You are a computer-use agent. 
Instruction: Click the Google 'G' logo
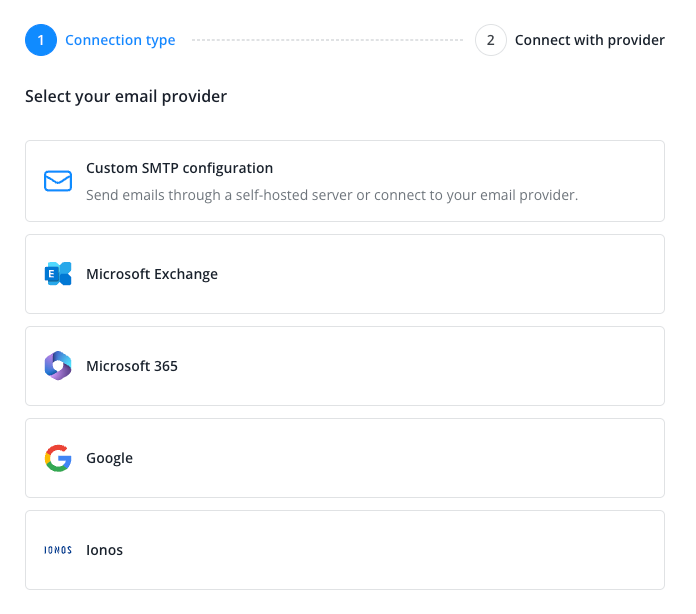(58, 458)
